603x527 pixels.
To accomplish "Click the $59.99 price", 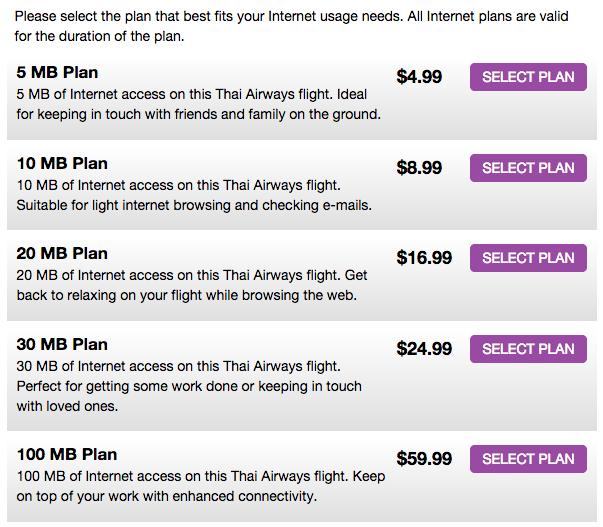I will click(x=424, y=459).
